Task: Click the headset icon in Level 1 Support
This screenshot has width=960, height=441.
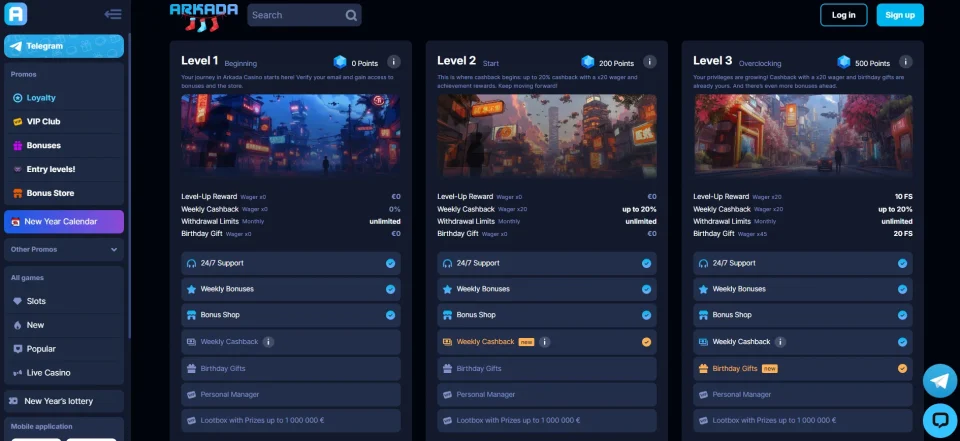Action: 192,263
